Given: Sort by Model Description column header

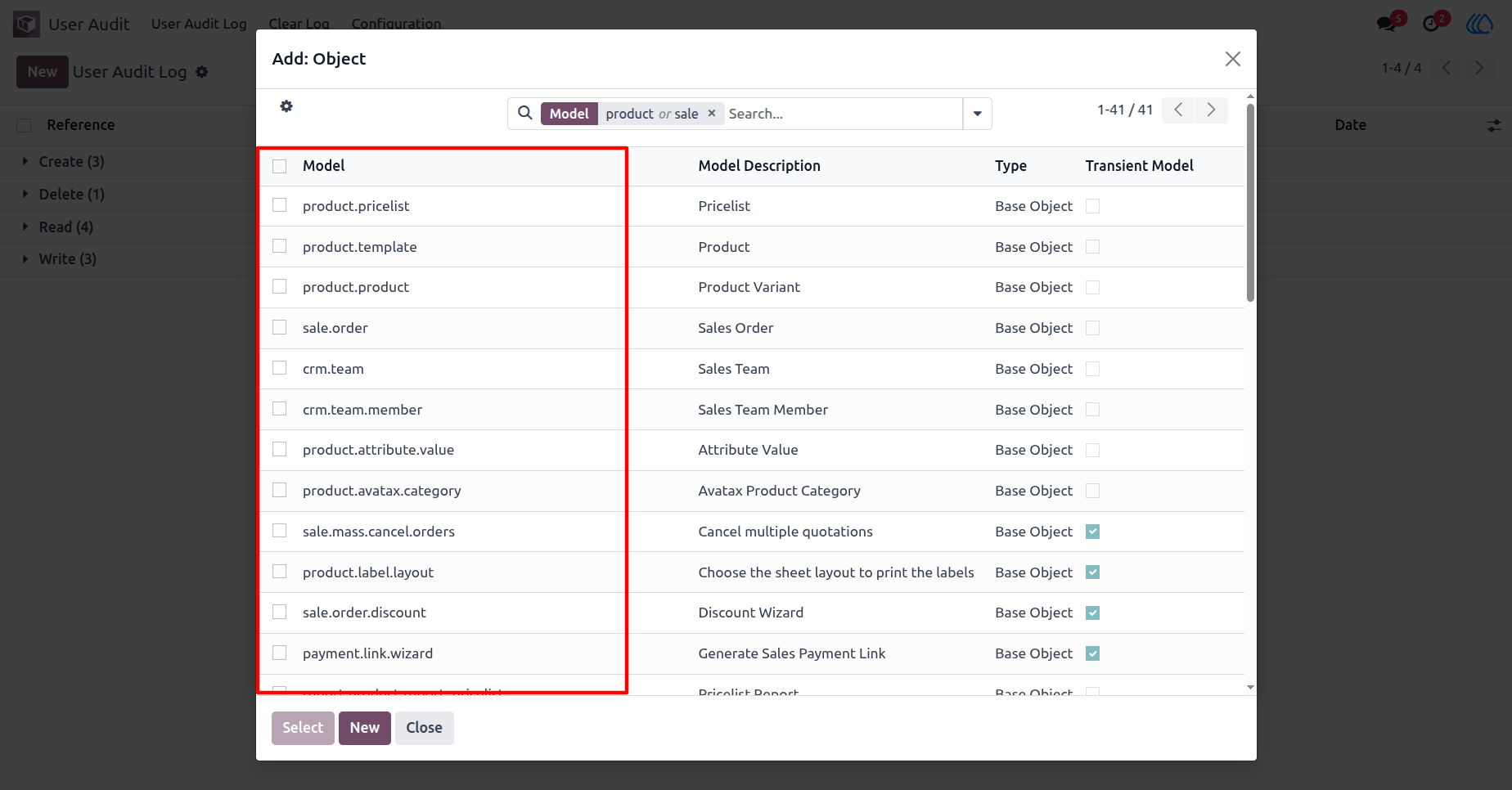Looking at the screenshot, I should 759,166.
